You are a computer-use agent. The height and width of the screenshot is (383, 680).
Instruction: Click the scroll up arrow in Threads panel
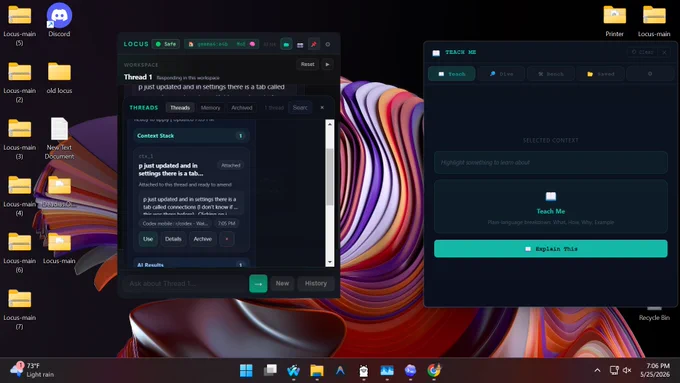click(330, 124)
